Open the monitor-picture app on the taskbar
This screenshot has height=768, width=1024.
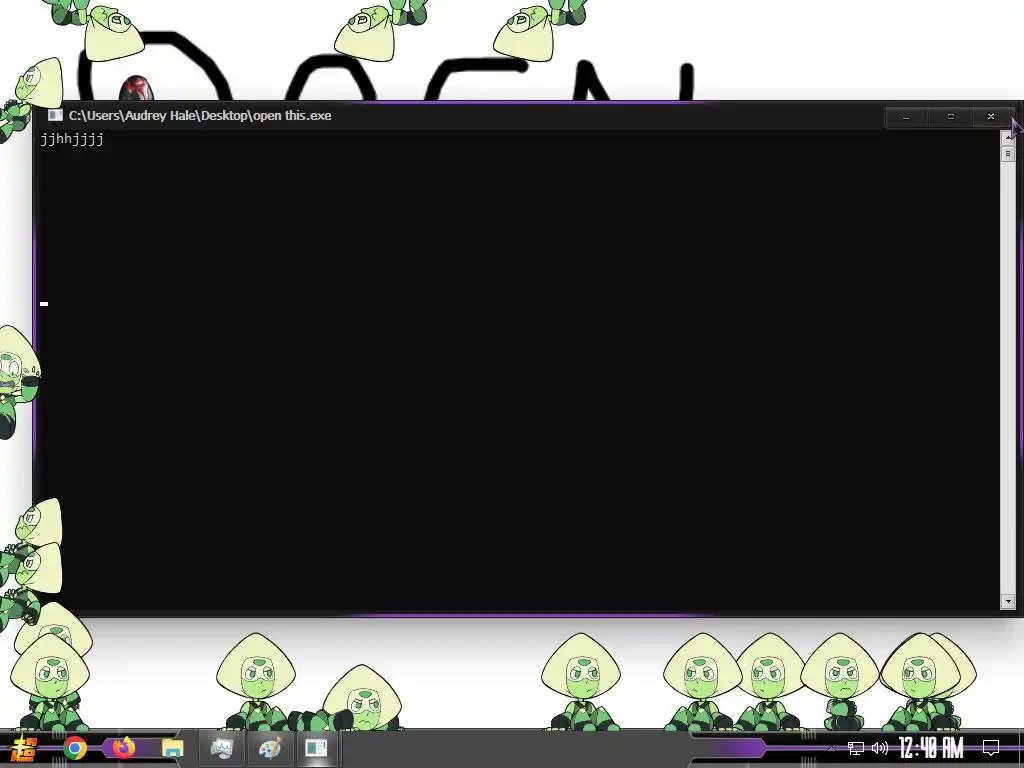click(222, 748)
